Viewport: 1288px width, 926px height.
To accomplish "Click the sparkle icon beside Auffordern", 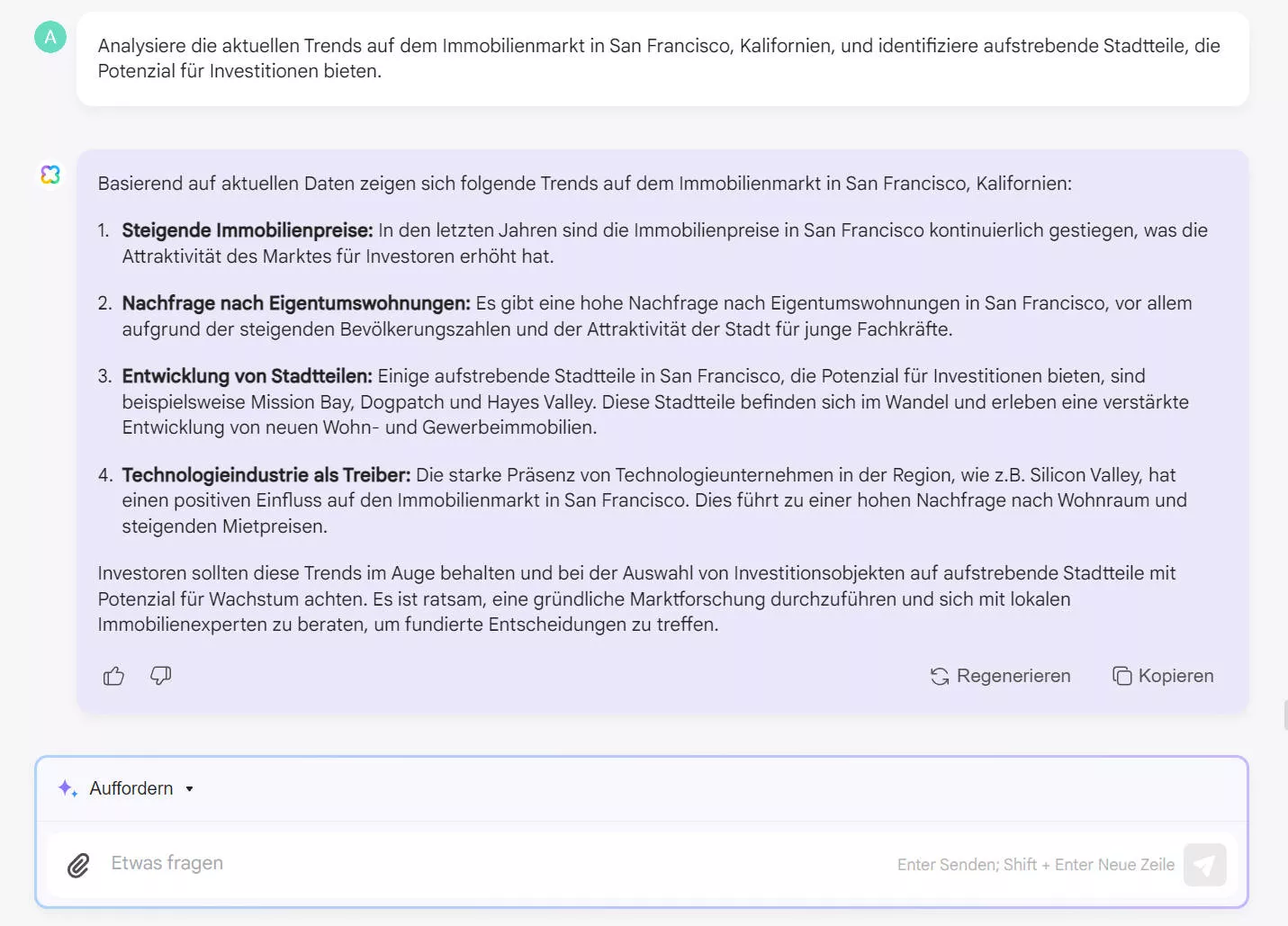I will point(67,787).
